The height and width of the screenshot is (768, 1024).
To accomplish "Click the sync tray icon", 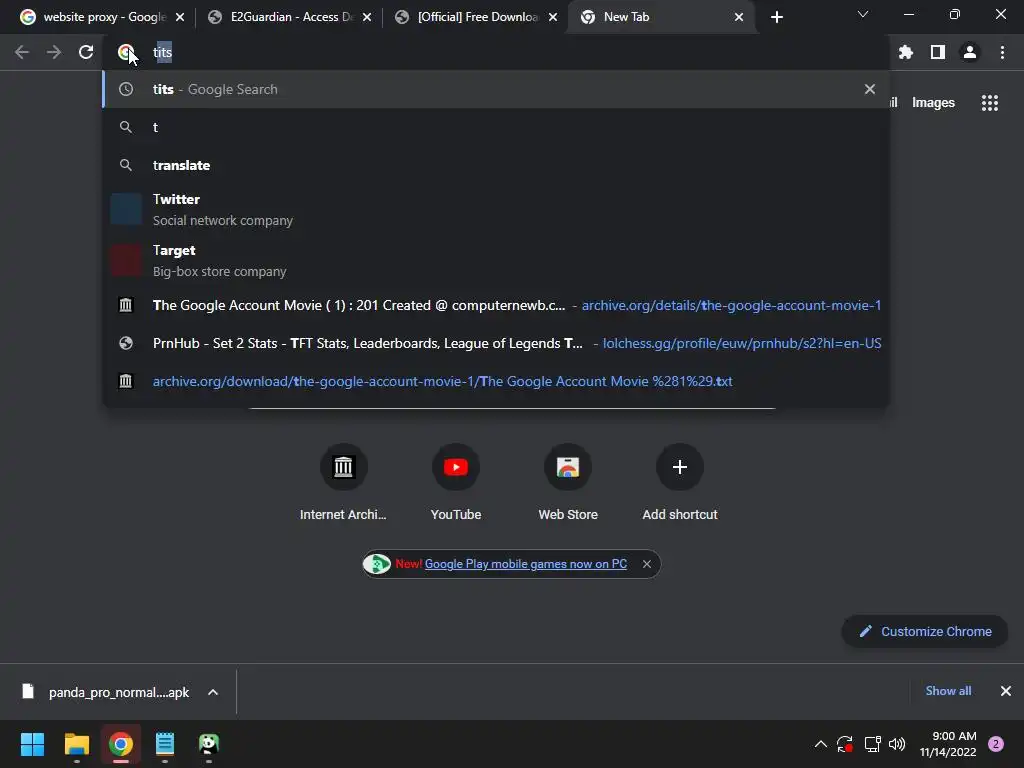I will [845, 744].
